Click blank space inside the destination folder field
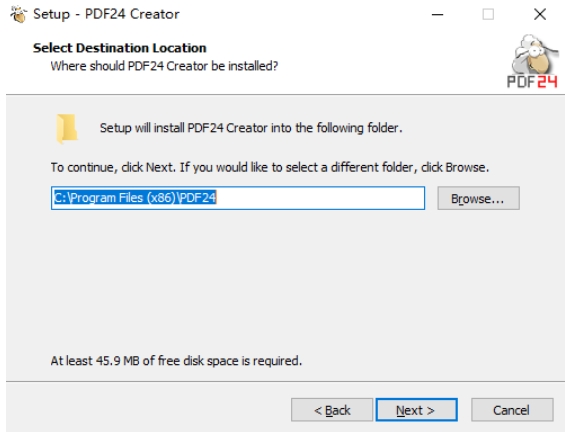Viewport: 565px width, 432px height. pyautogui.click(x=320, y=198)
